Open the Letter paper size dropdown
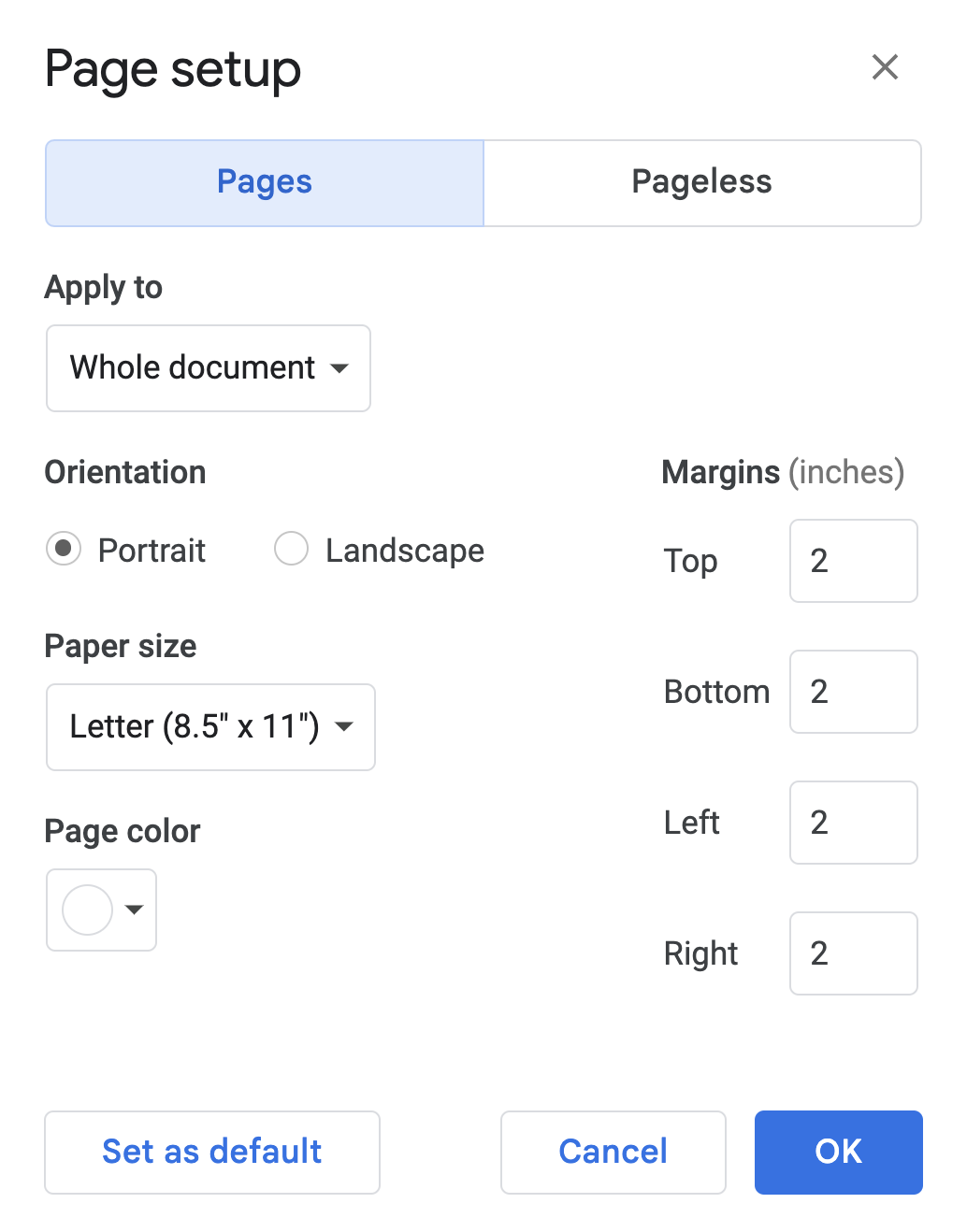The image size is (967, 1232). (x=210, y=727)
